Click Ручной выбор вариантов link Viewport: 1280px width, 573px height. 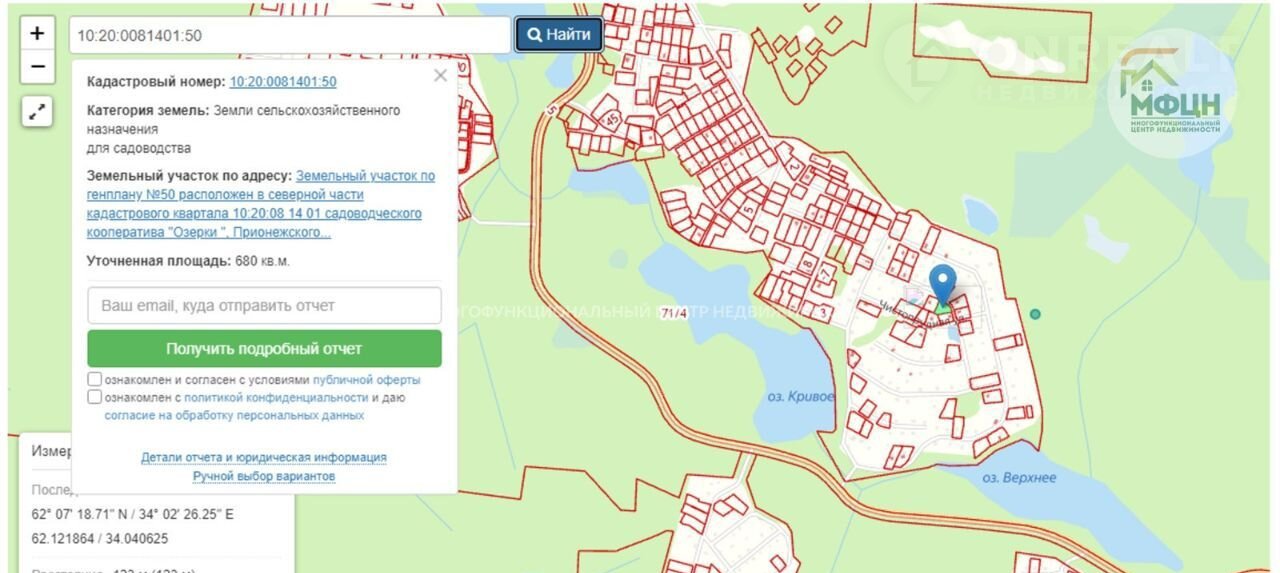264,477
